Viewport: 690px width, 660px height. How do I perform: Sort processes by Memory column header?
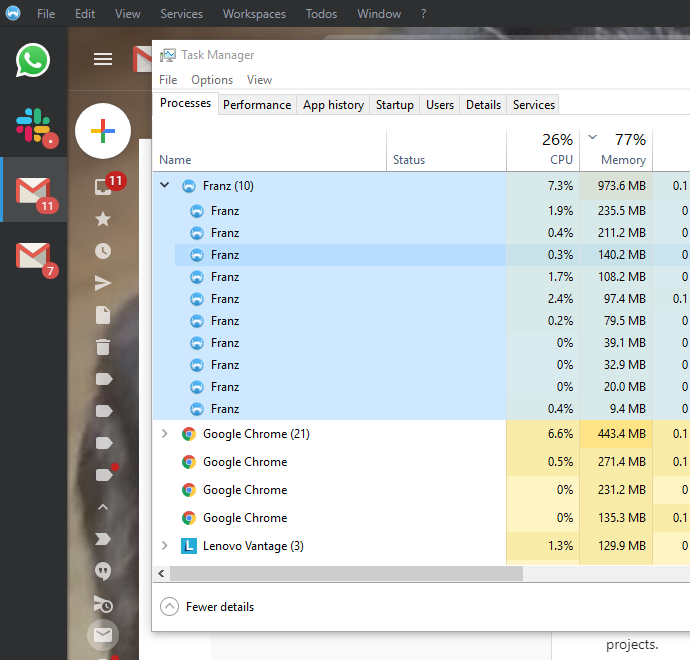click(617, 150)
